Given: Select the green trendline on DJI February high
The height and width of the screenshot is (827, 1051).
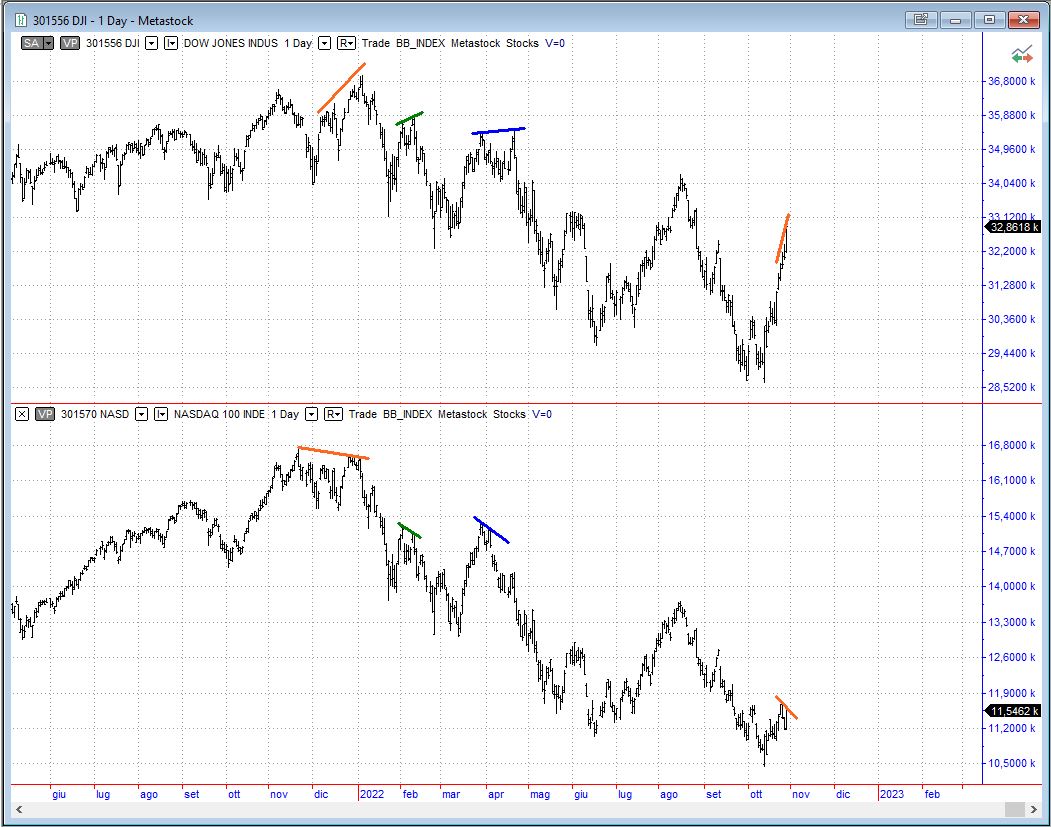Looking at the screenshot, I should pyautogui.click(x=410, y=119).
